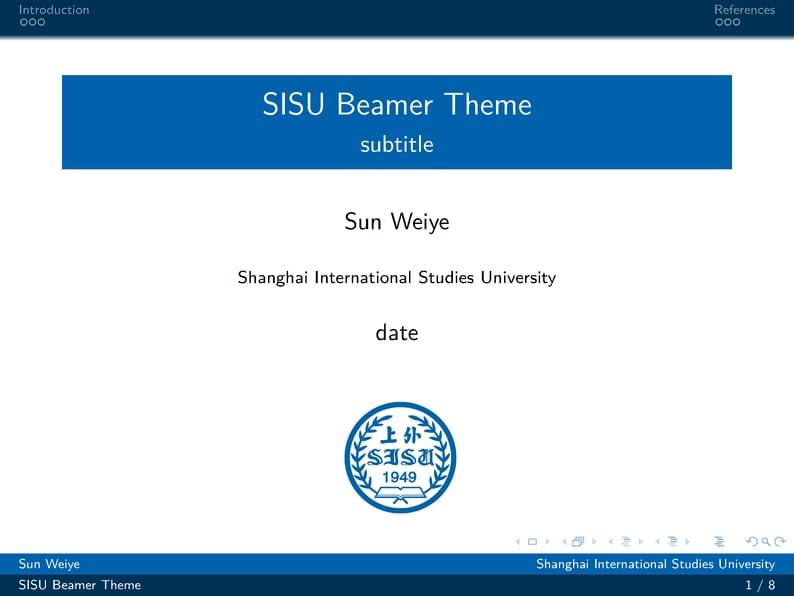Screen dimensions: 794x596
Task: Jump to previous subsection using left arrow
Action: (x=611, y=542)
